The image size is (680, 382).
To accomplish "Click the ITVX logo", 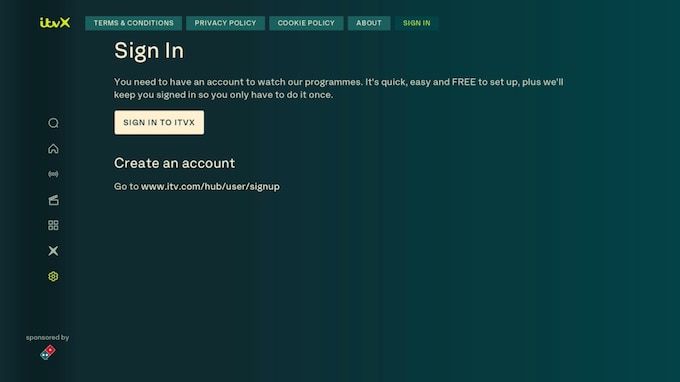I will (55, 23).
